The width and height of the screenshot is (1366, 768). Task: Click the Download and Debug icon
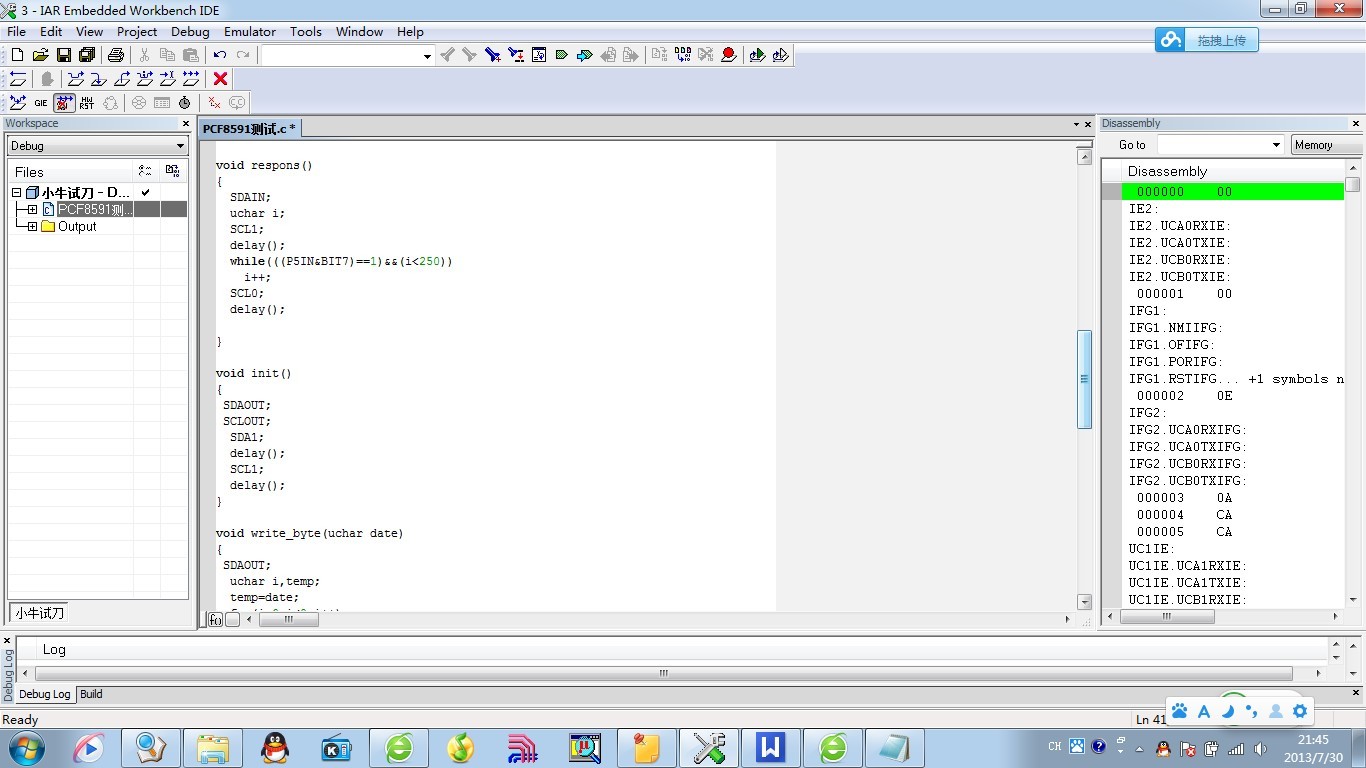(x=757, y=55)
